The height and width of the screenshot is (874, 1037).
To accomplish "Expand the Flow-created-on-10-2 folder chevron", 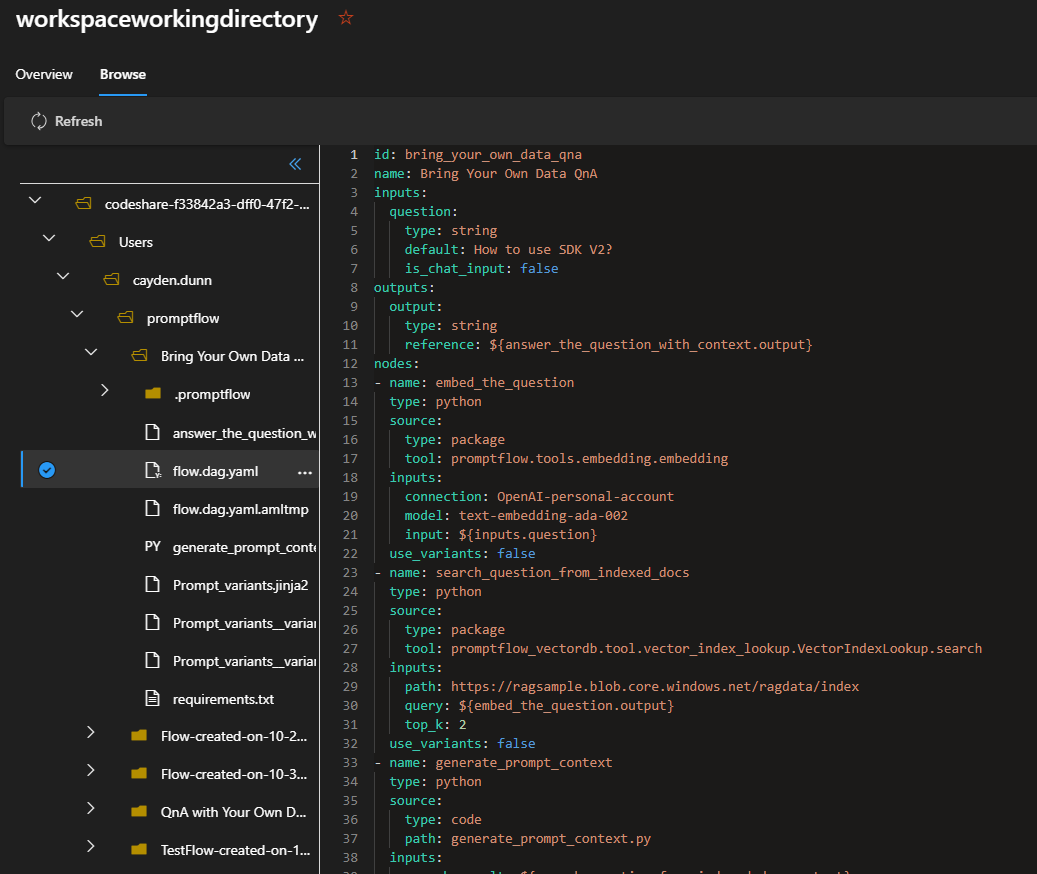I will [91, 732].
